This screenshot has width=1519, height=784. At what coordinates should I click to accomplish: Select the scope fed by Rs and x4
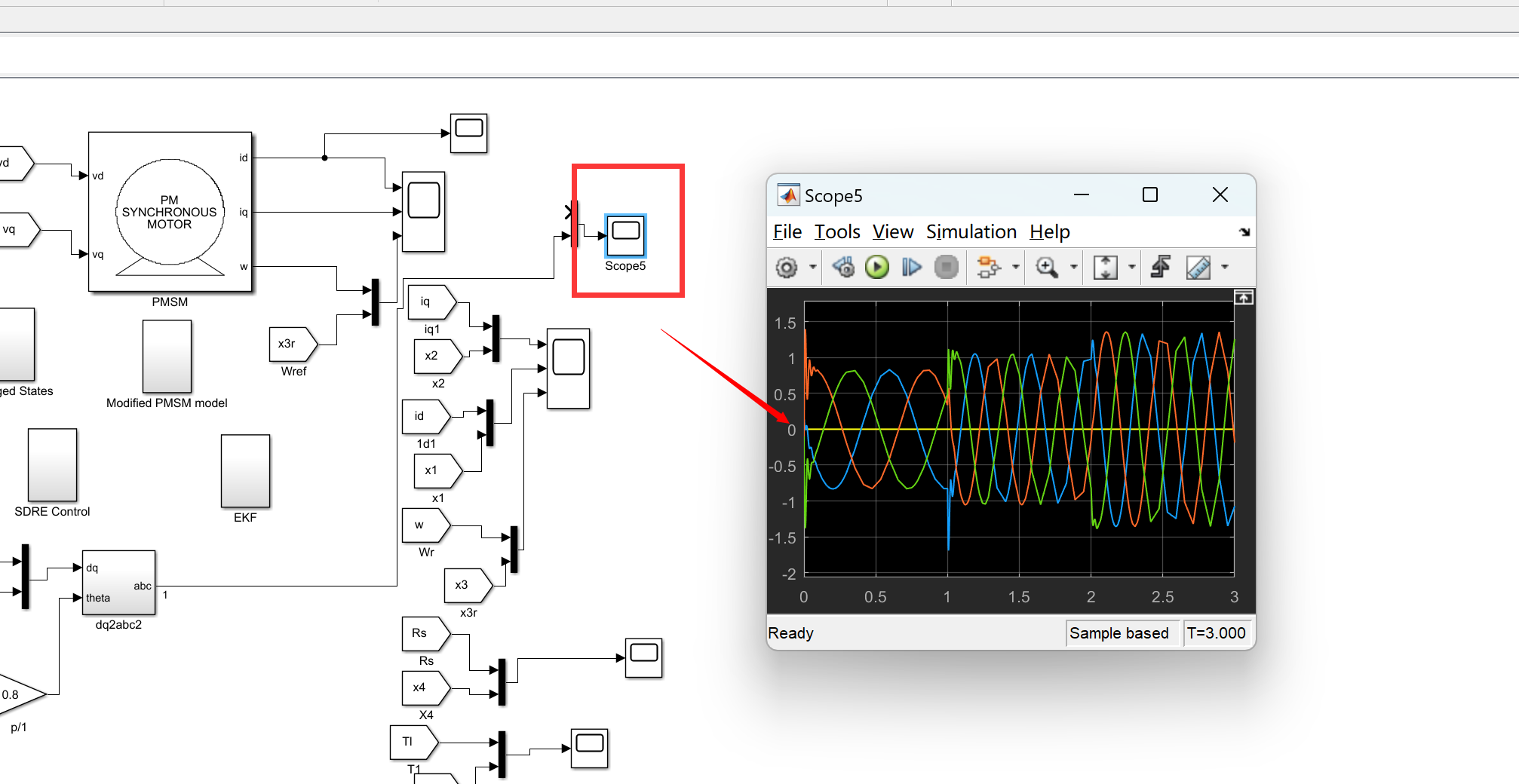pos(643,658)
